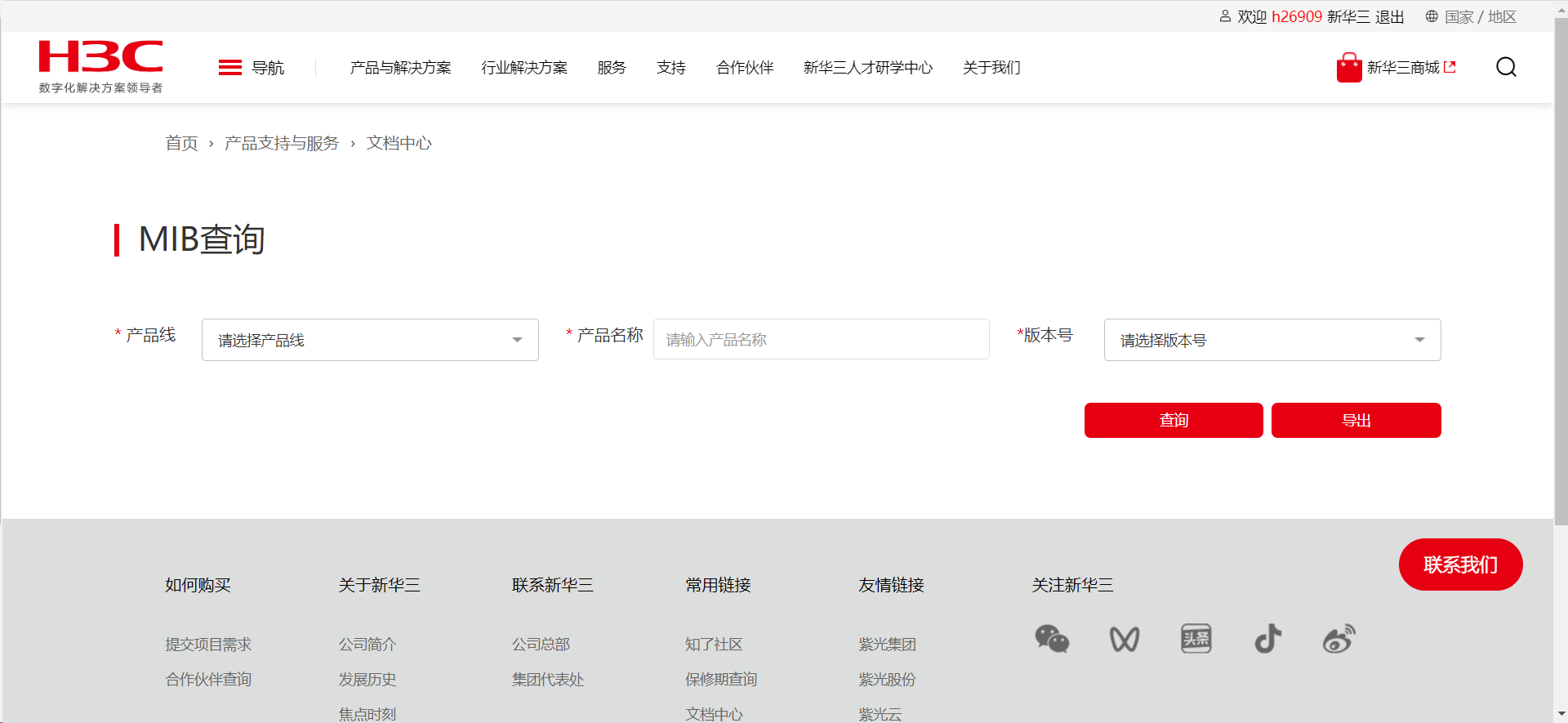Open 焦点时刻 footer link
Image resolution: width=1568 pixels, height=723 pixels.
click(367, 714)
